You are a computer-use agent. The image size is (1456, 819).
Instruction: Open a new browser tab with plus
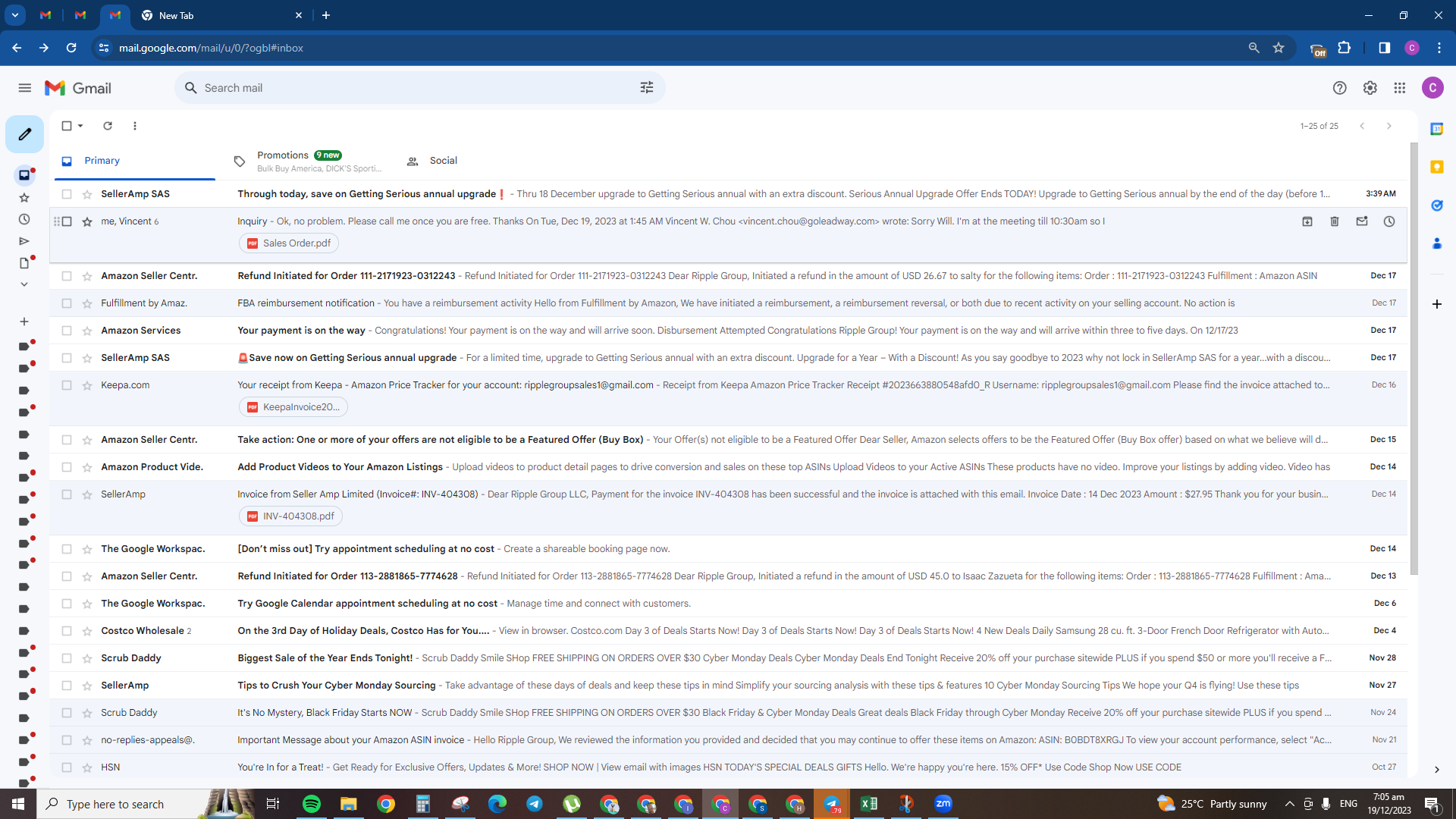[326, 15]
